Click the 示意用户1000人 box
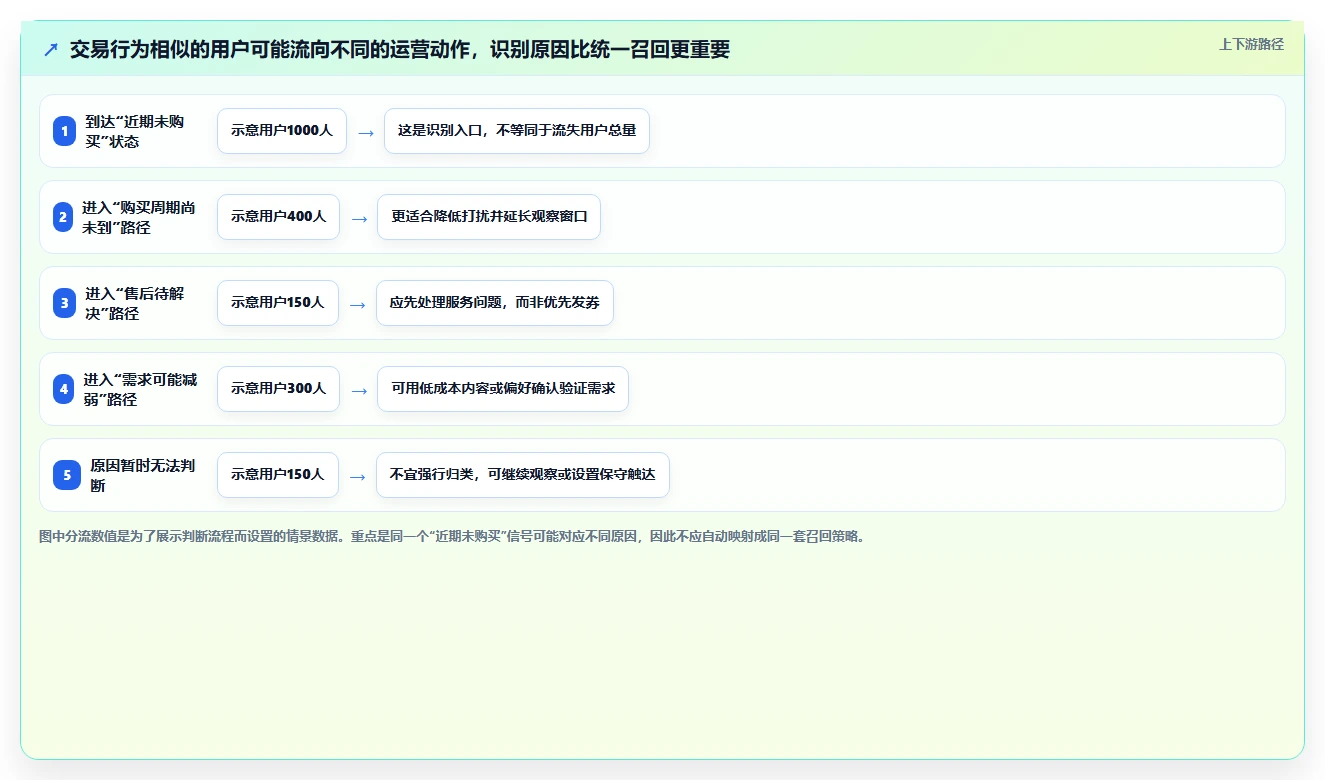Screen dimensions: 1325x780 [282, 131]
